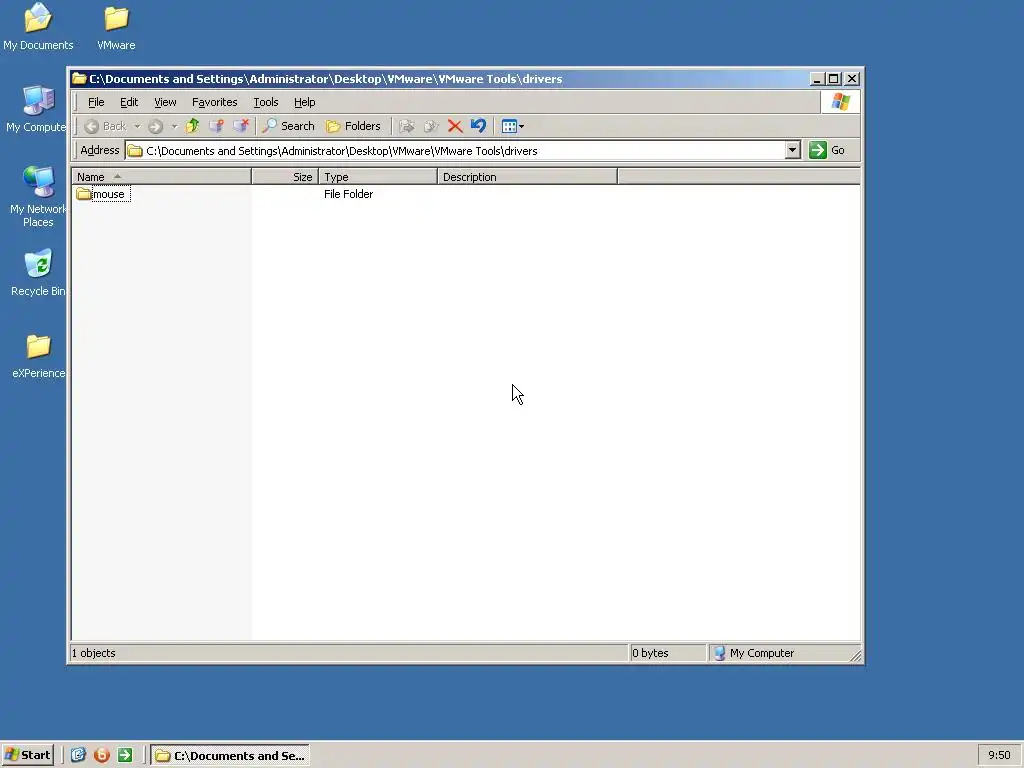Click the orange Quick Launch icon
The image size is (1024, 768).
(x=102, y=755)
